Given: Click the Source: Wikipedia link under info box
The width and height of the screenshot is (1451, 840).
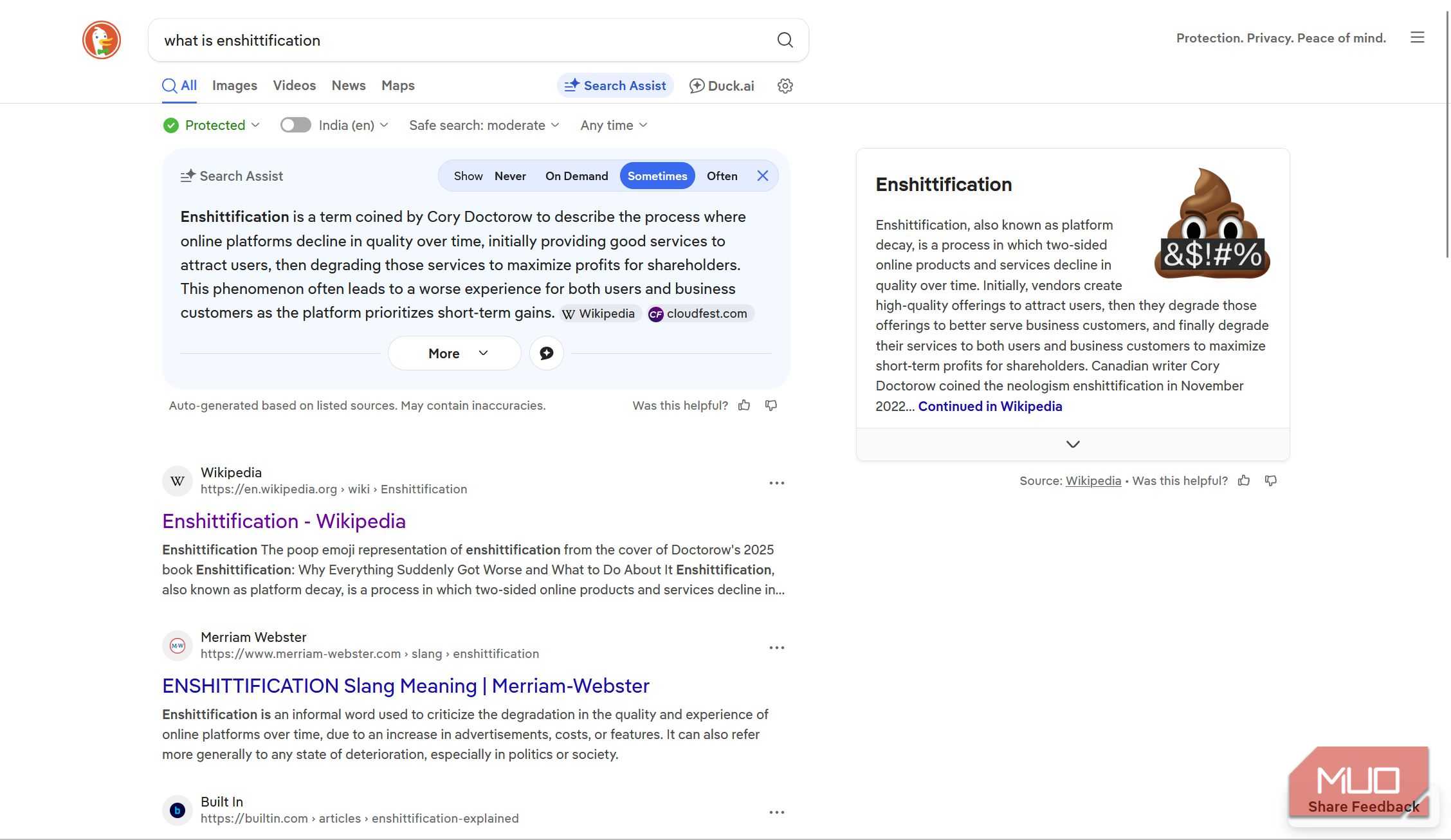Looking at the screenshot, I should click(1093, 481).
